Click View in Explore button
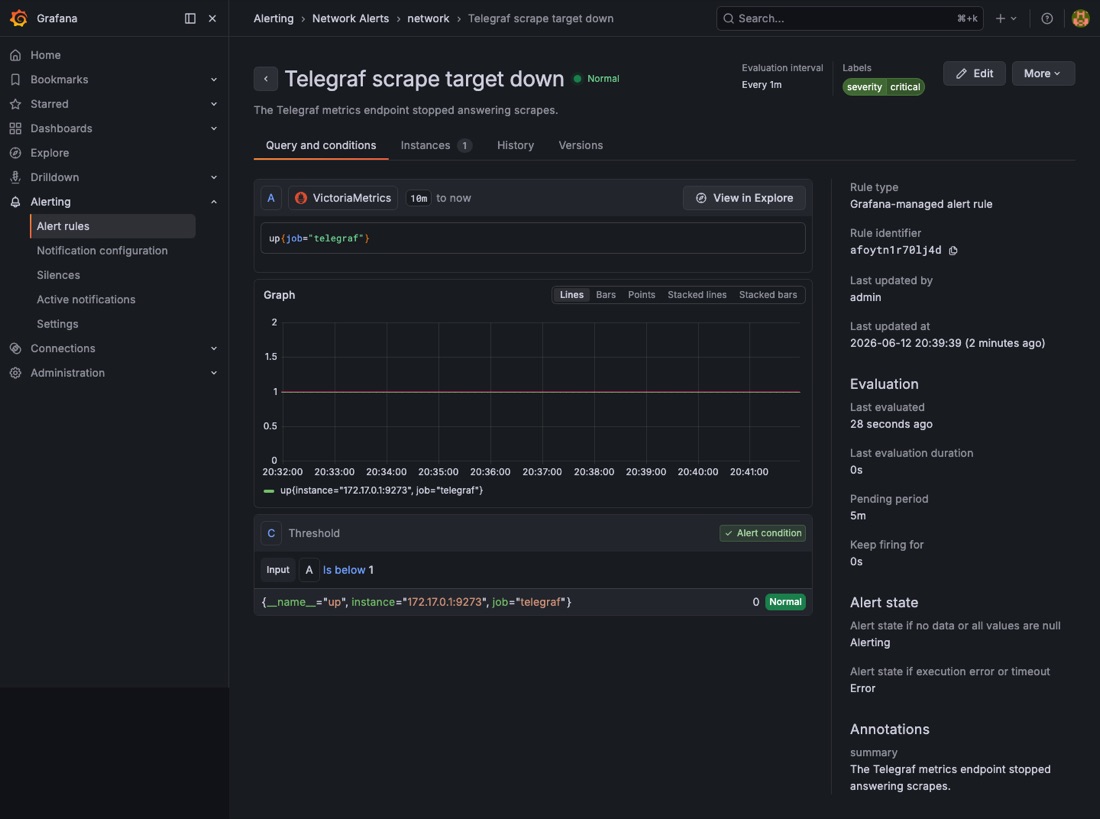This screenshot has width=1100, height=819. 744,198
